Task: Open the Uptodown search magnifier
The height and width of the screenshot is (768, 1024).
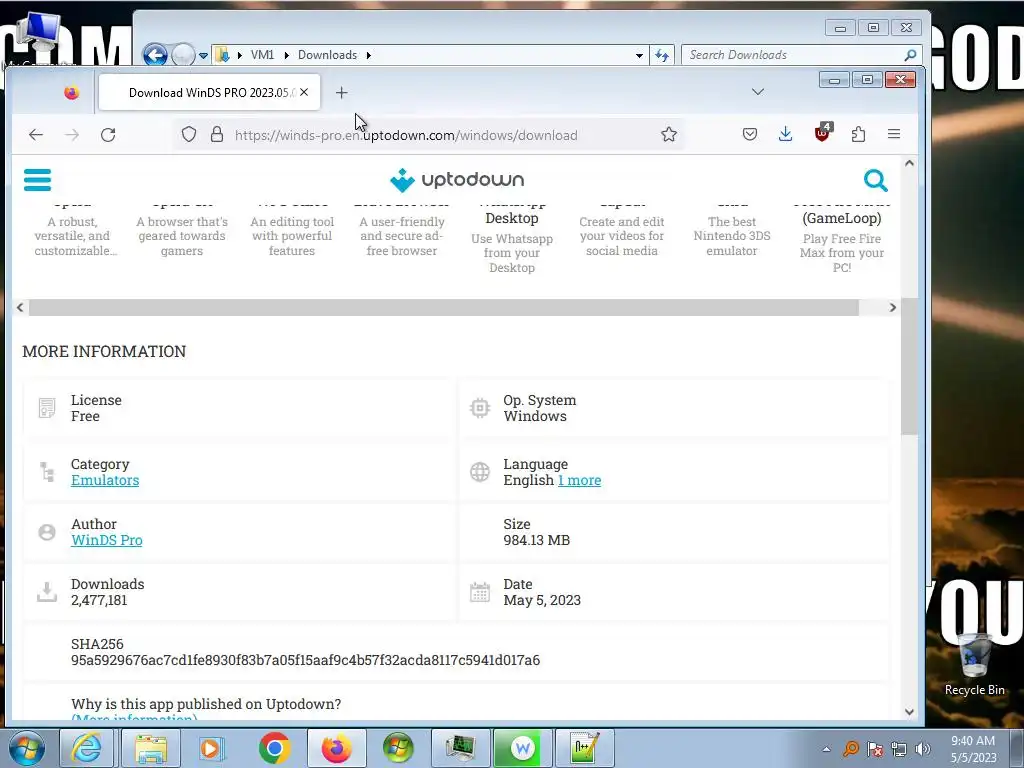Action: tap(875, 180)
